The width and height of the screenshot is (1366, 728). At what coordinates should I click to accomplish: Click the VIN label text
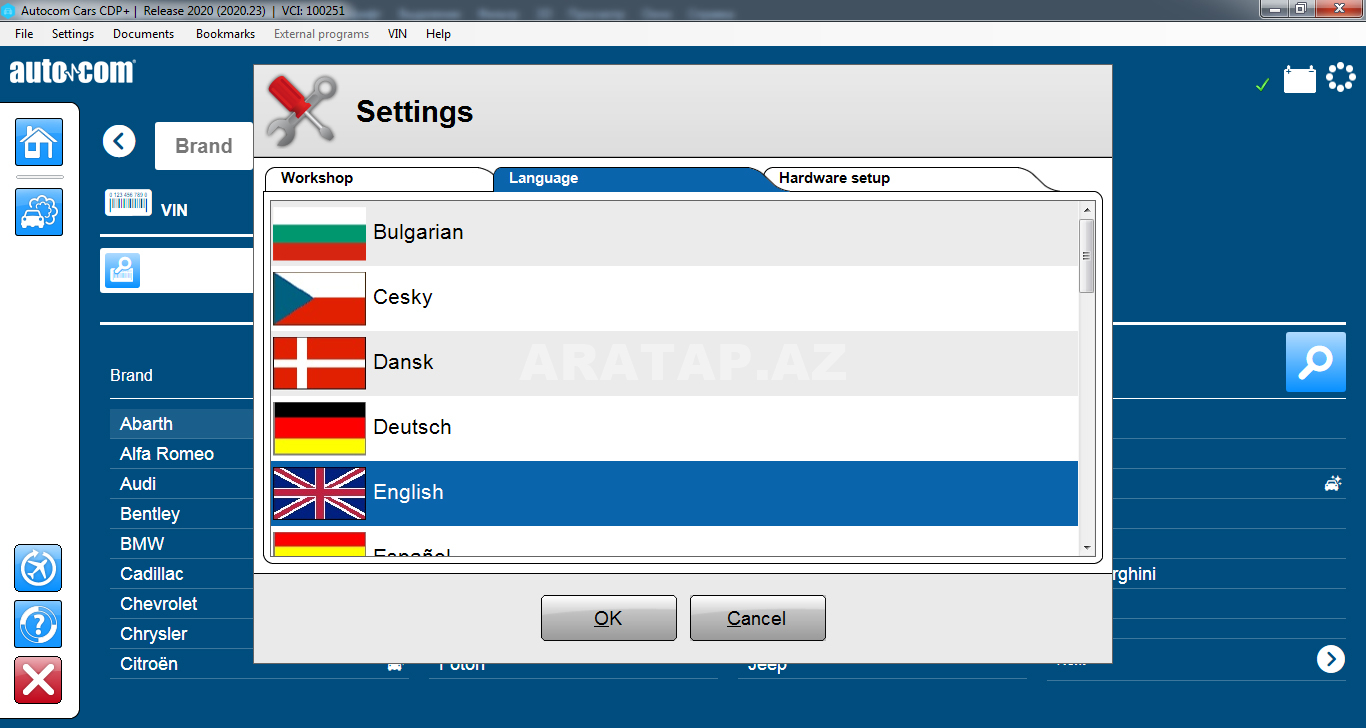click(174, 210)
